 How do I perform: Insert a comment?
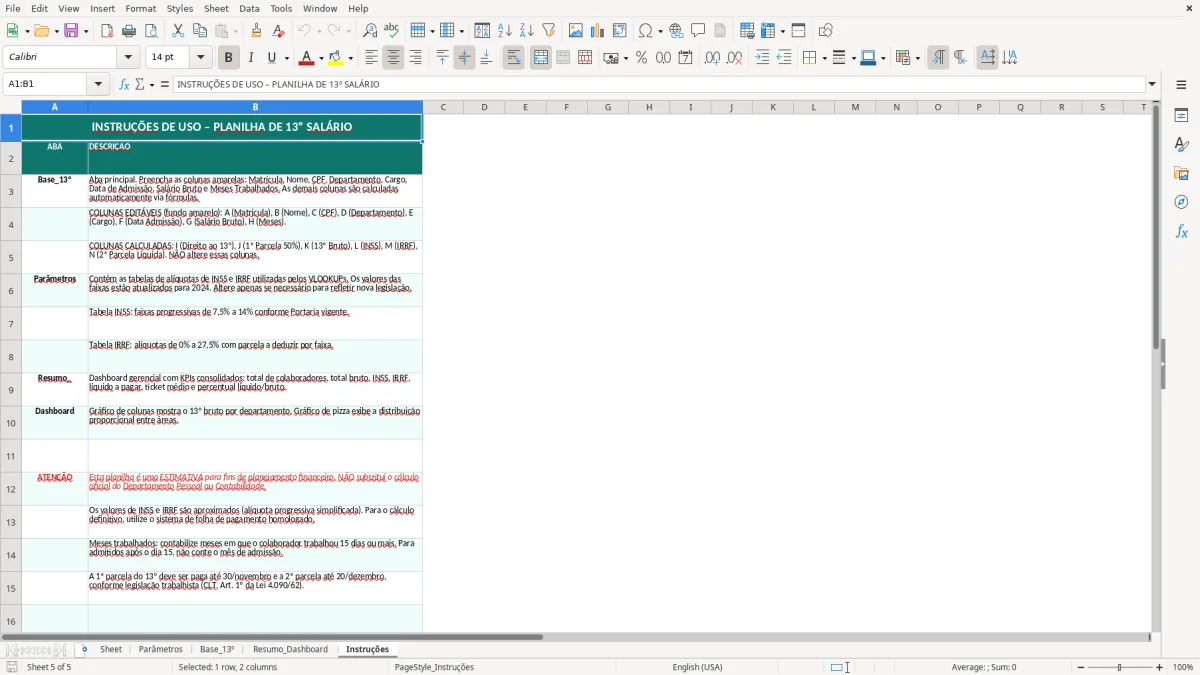[698, 31]
